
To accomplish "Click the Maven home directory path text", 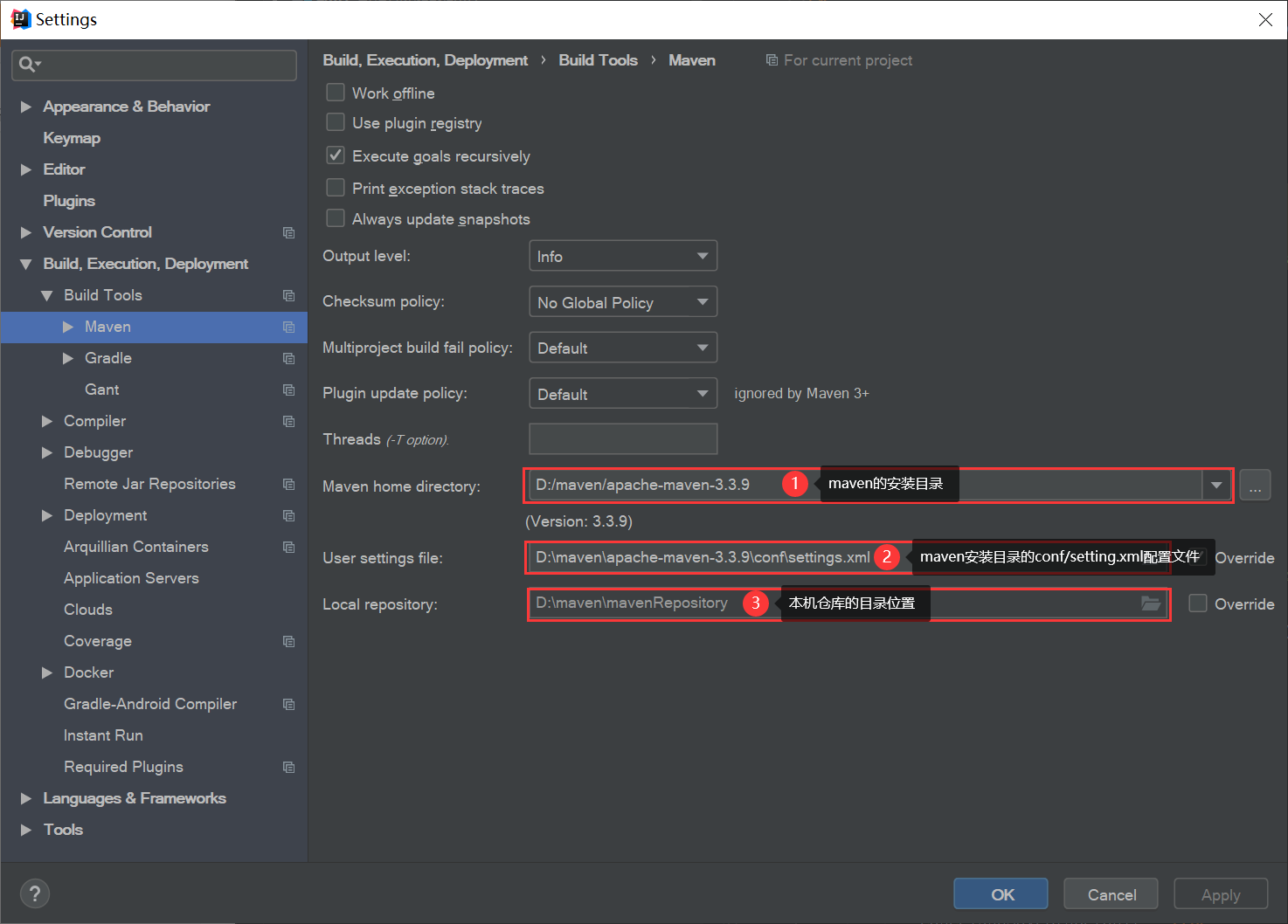I will (x=642, y=485).
